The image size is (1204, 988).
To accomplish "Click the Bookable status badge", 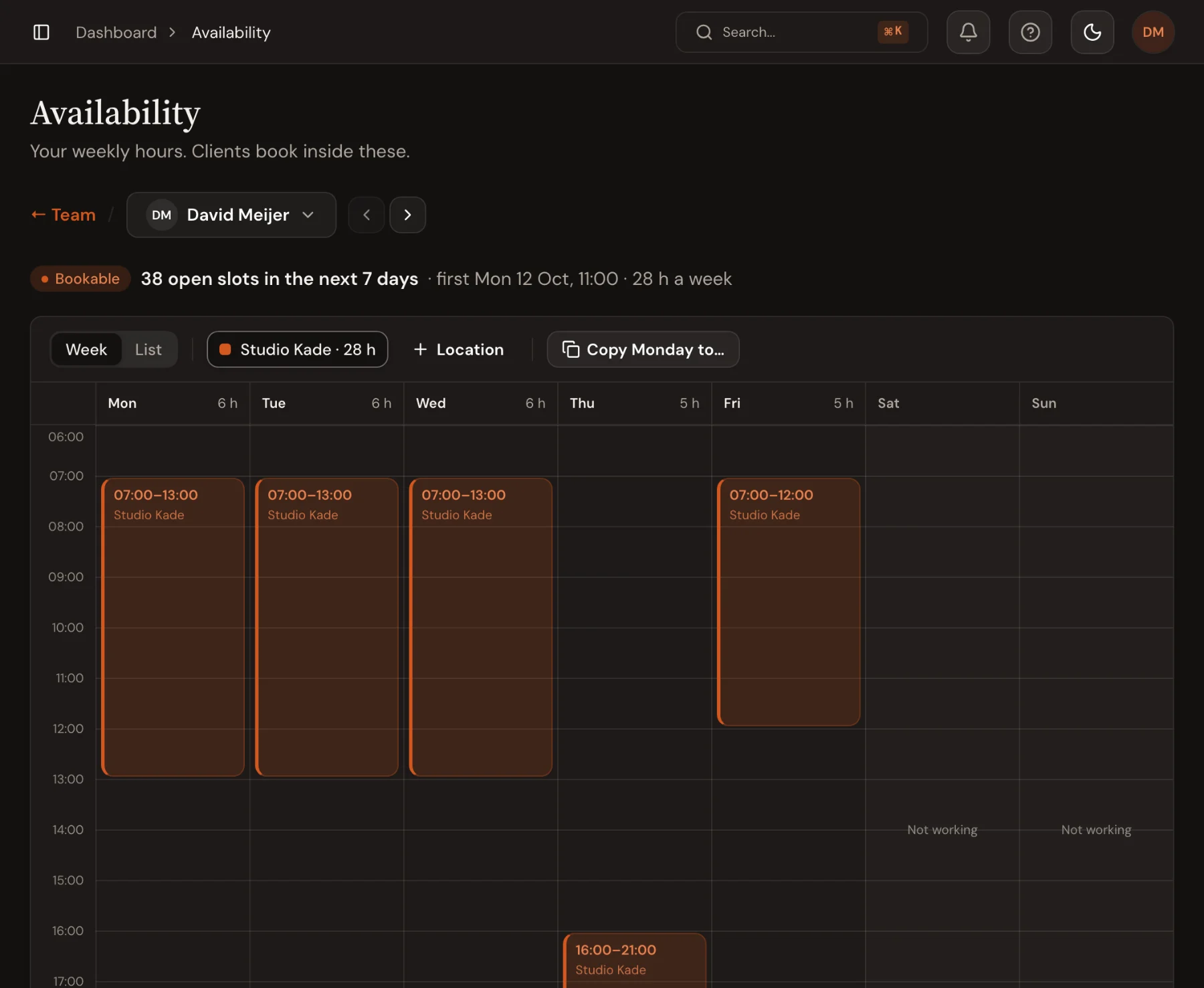I will coord(80,279).
